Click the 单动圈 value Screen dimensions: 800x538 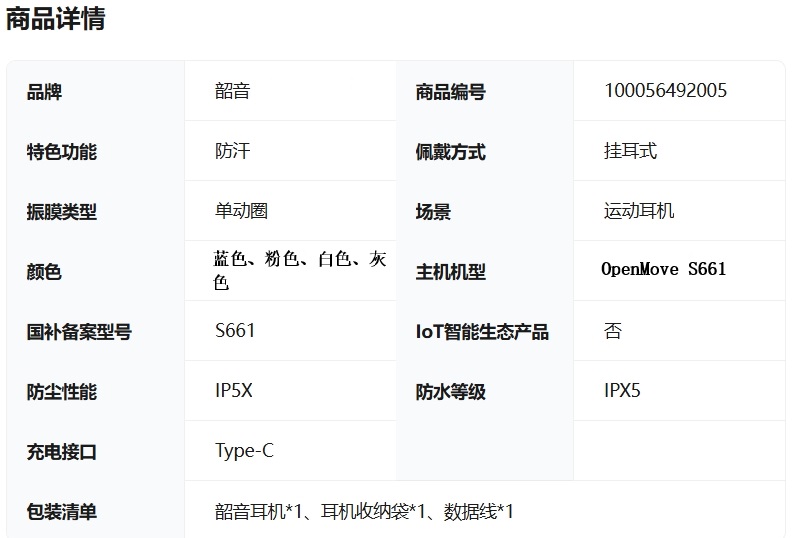(x=241, y=211)
